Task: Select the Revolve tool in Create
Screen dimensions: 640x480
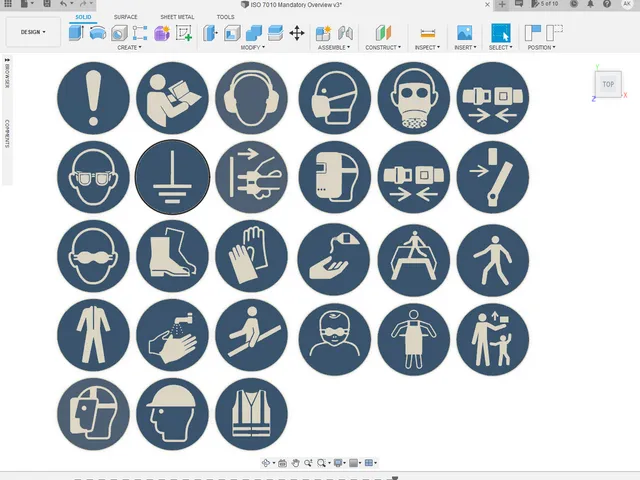Action: coord(98,33)
